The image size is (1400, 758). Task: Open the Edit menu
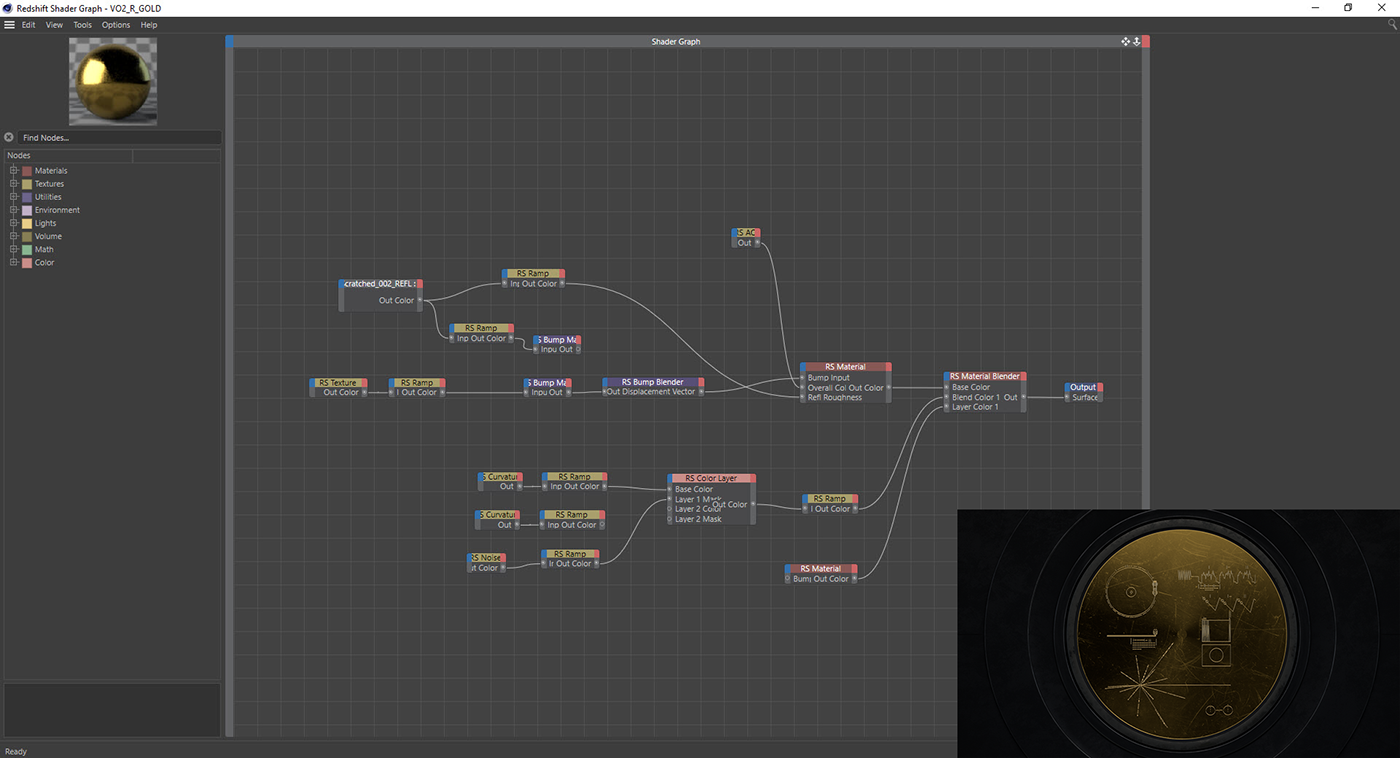coord(29,25)
